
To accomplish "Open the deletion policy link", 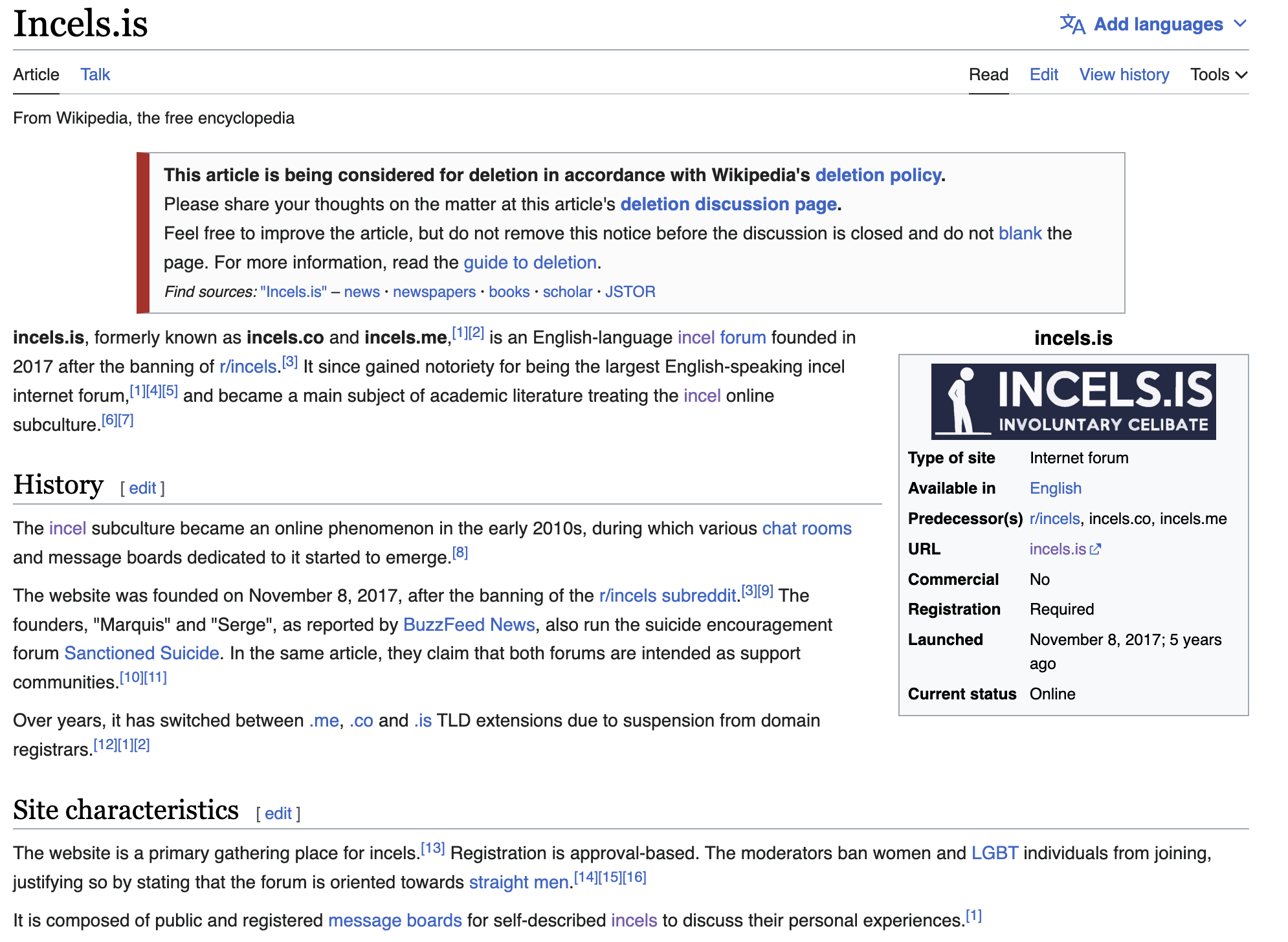I will click(x=878, y=175).
